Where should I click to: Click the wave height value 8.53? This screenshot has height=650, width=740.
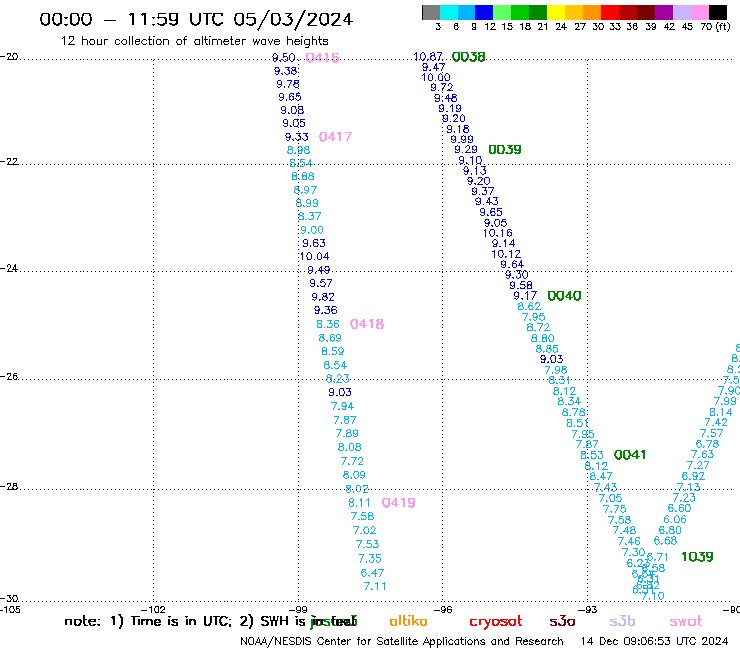tap(592, 455)
